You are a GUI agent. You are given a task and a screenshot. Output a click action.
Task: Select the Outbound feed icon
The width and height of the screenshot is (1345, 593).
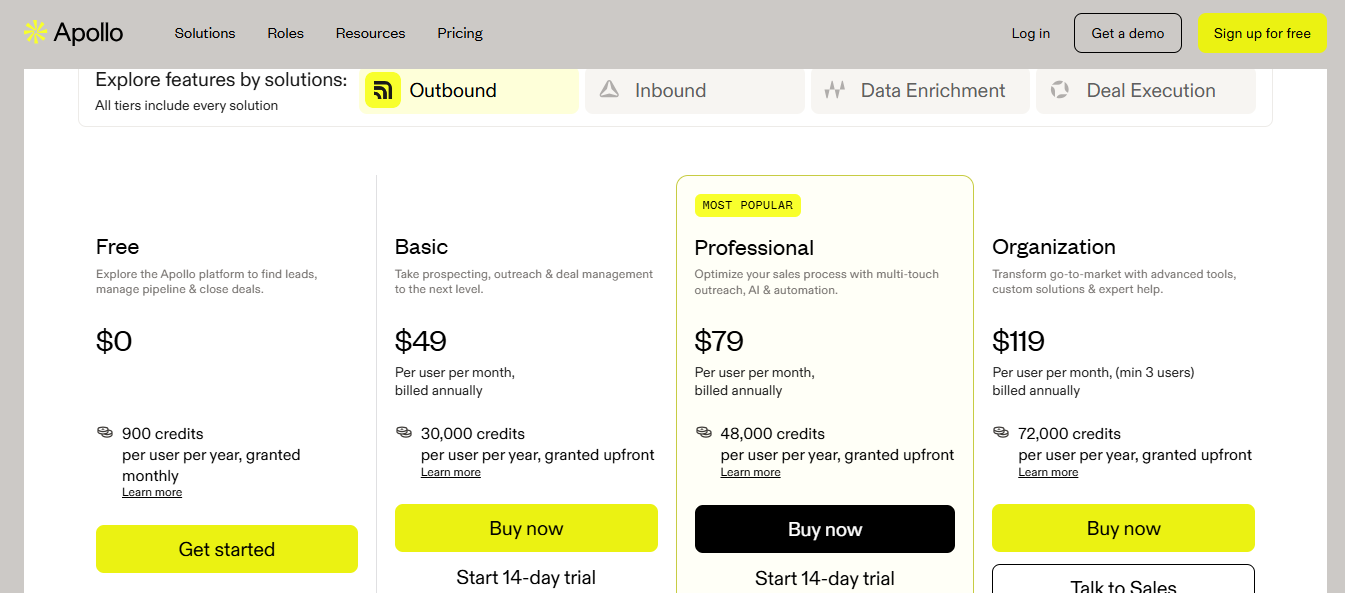[383, 90]
